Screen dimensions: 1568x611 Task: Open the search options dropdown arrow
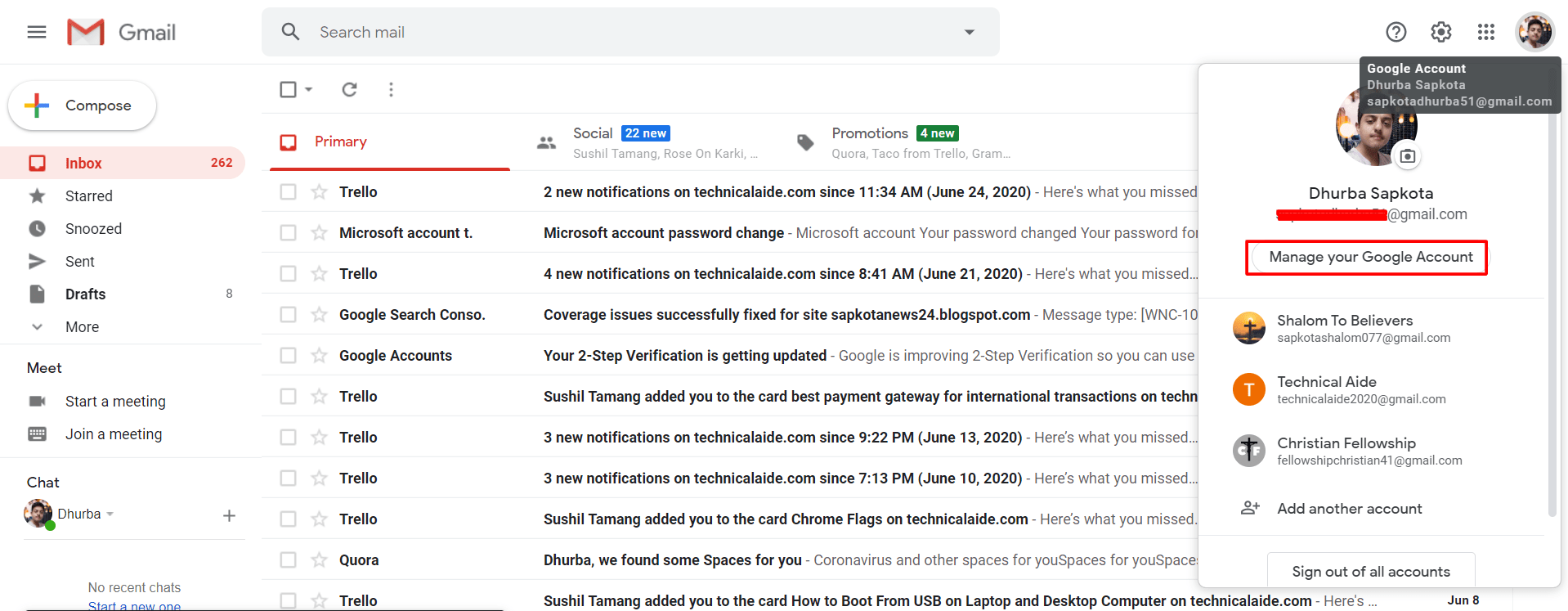point(970,32)
